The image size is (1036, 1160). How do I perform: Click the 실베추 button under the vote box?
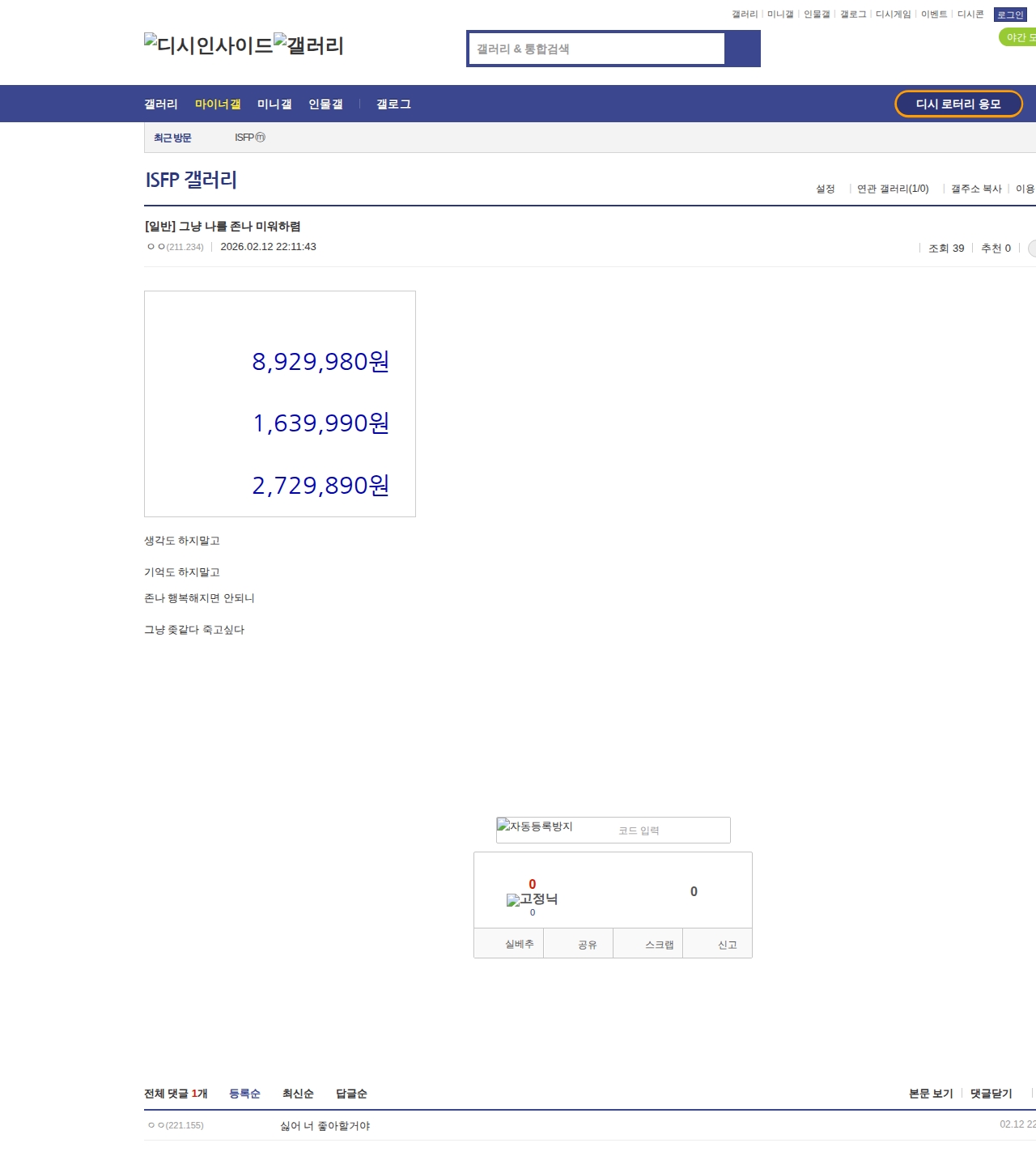(x=519, y=944)
